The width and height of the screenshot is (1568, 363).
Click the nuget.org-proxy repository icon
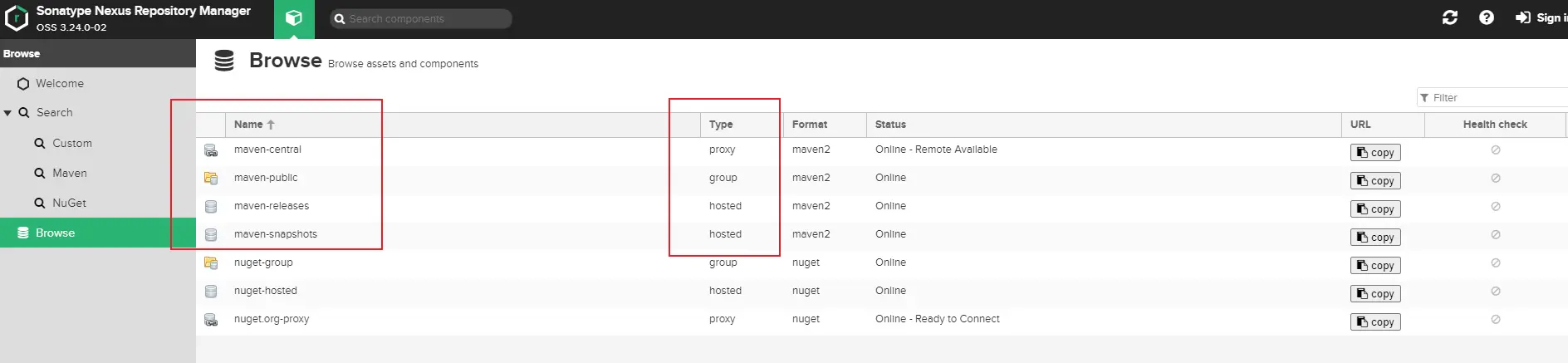(211, 320)
